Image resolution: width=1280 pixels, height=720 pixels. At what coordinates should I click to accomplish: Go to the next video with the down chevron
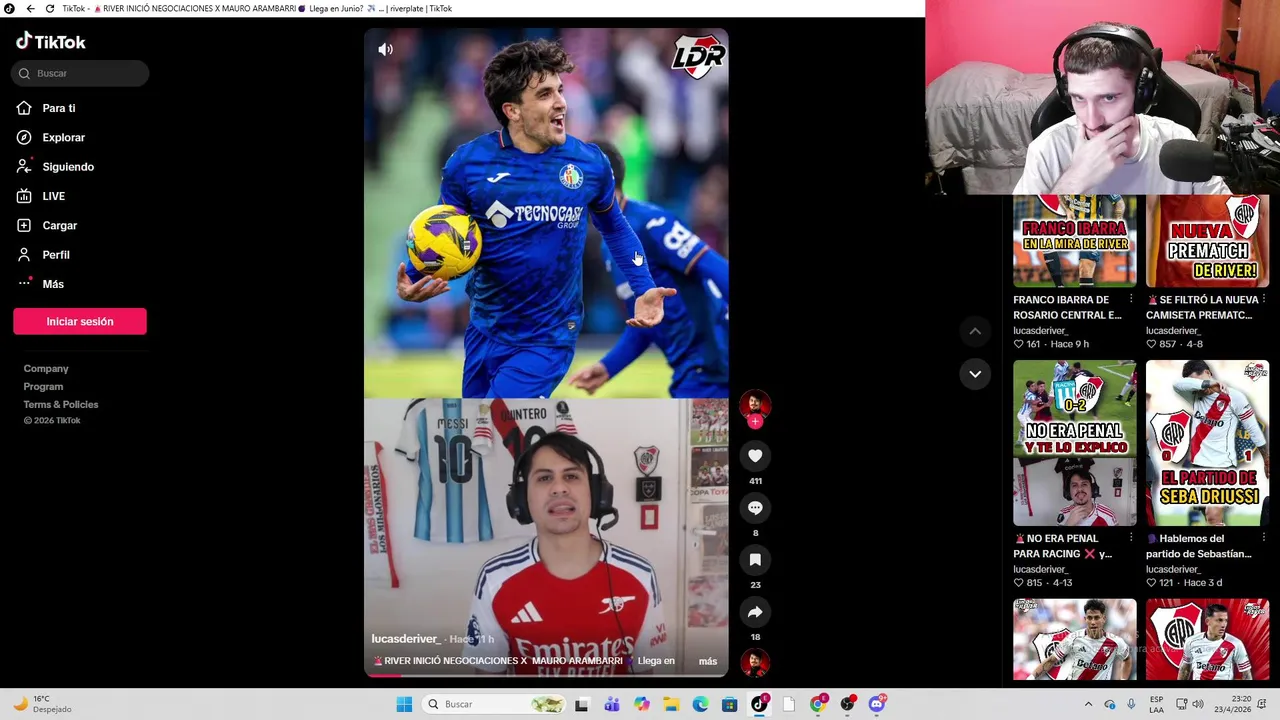click(x=975, y=374)
